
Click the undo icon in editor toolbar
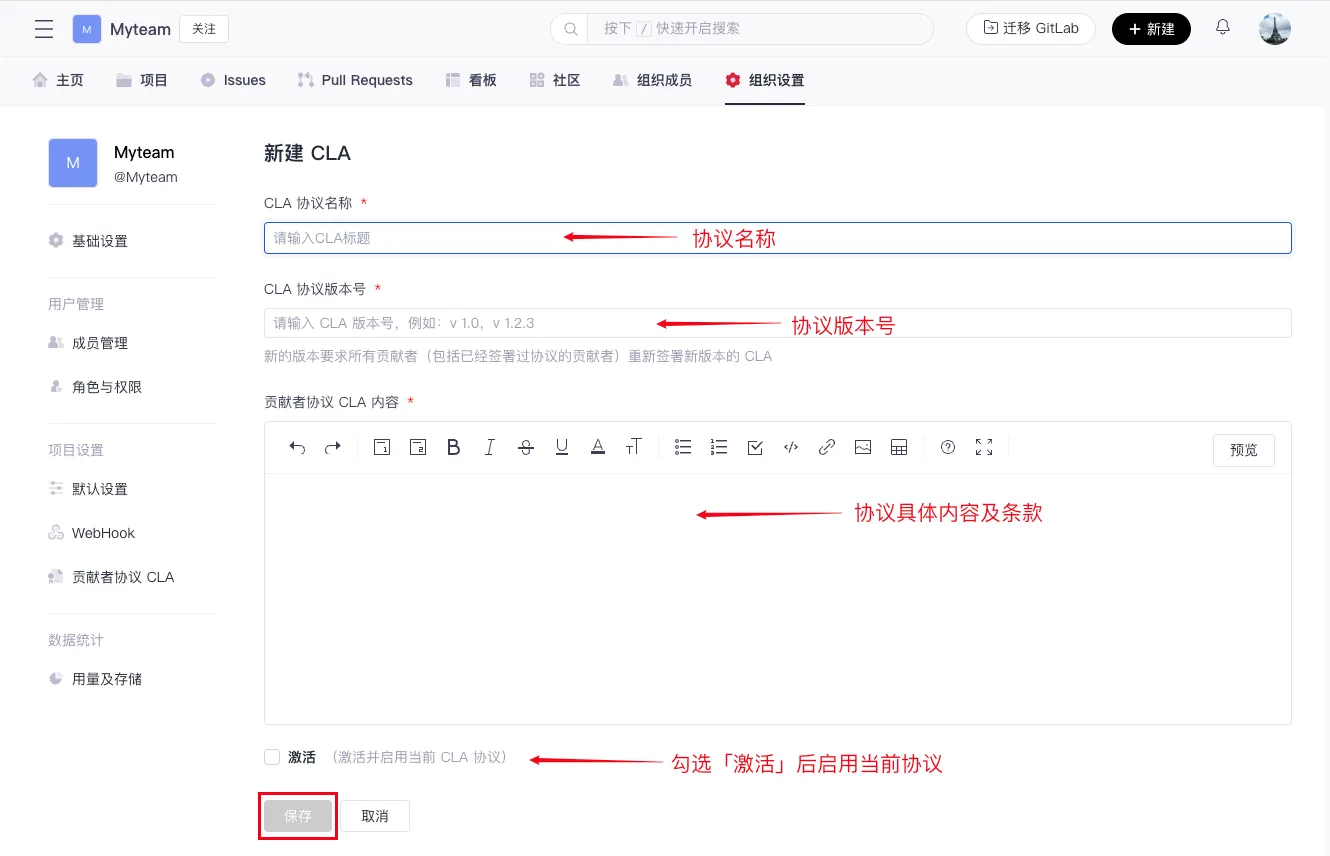pos(297,448)
